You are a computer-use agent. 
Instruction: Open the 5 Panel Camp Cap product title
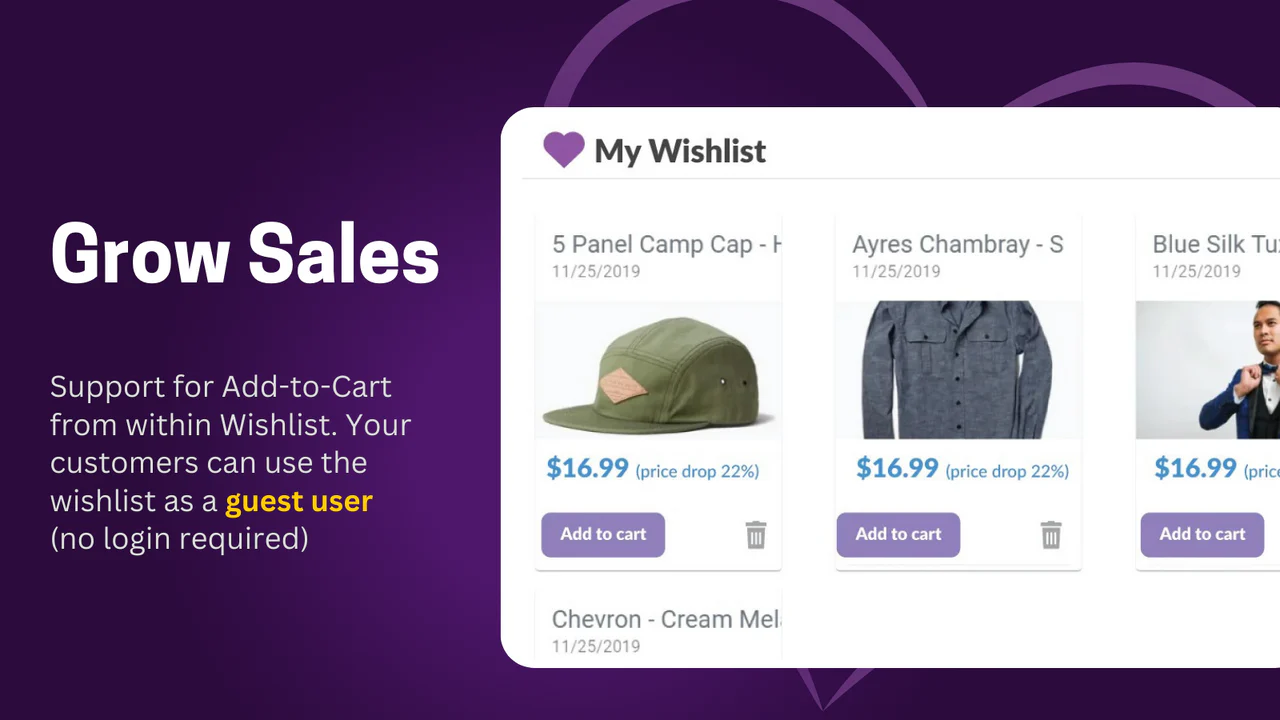click(x=665, y=244)
